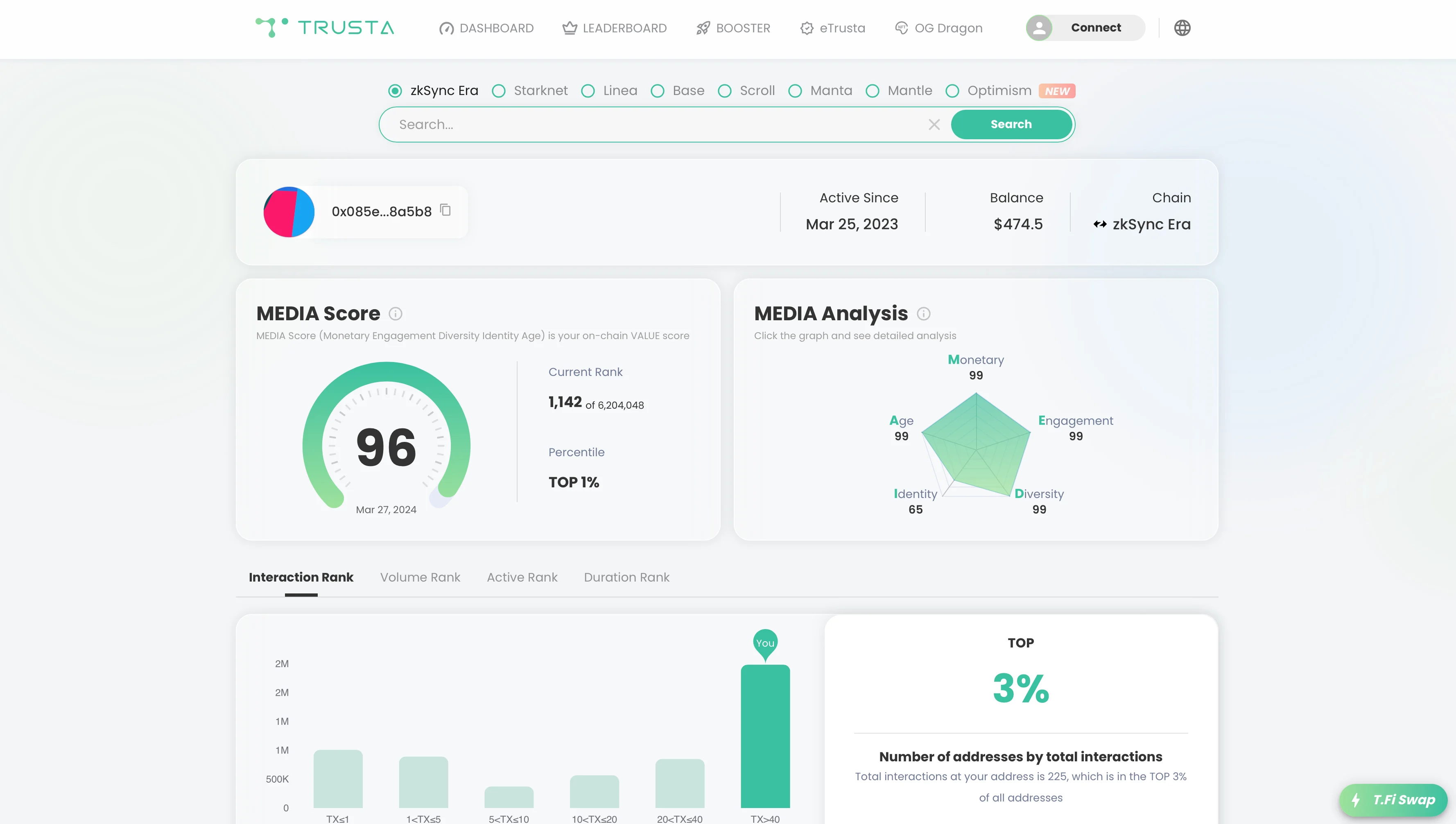1456x824 pixels.
Task: Click the Connect wallet button
Action: 1095,28
